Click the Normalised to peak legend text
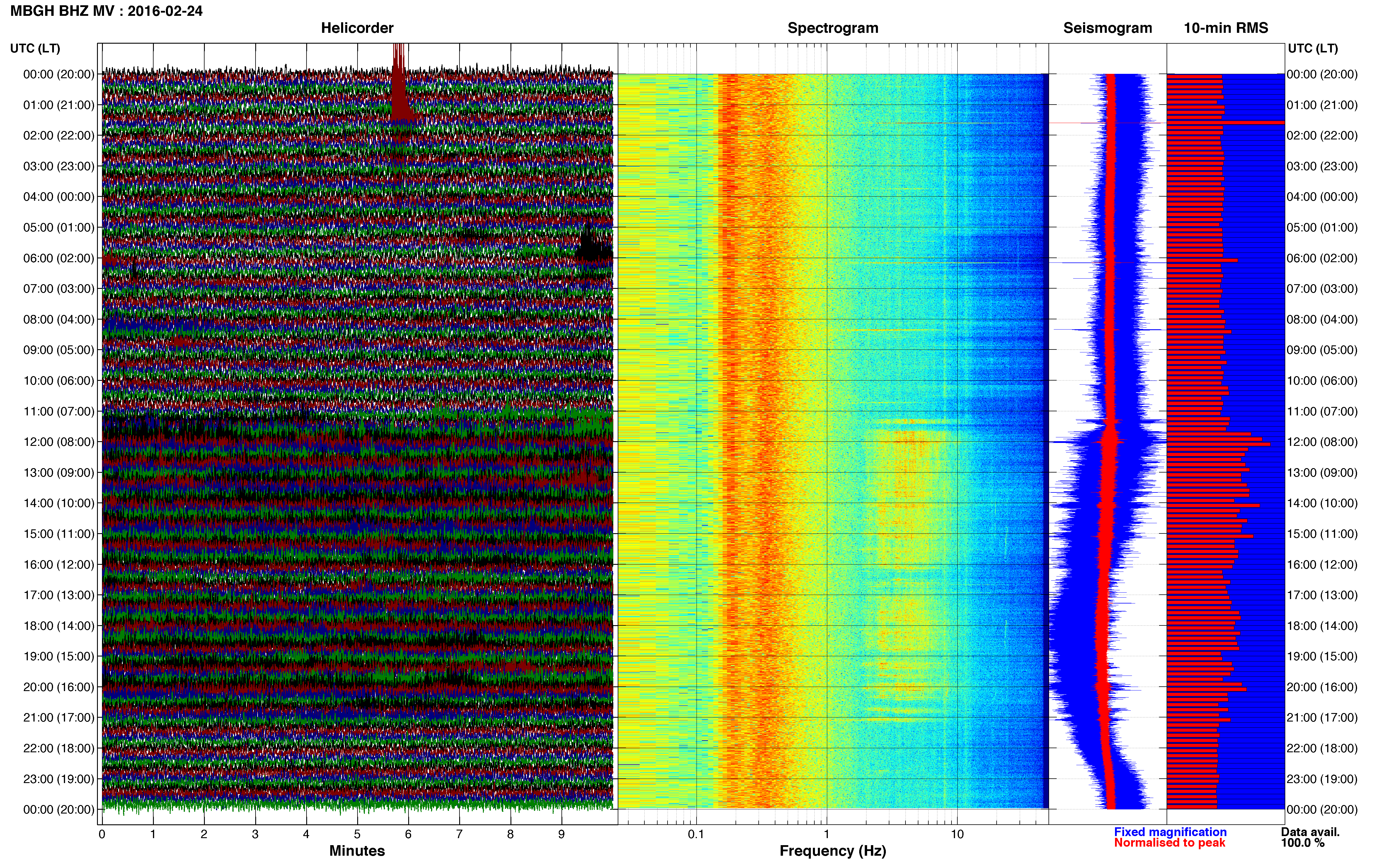 click(1170, 843)
